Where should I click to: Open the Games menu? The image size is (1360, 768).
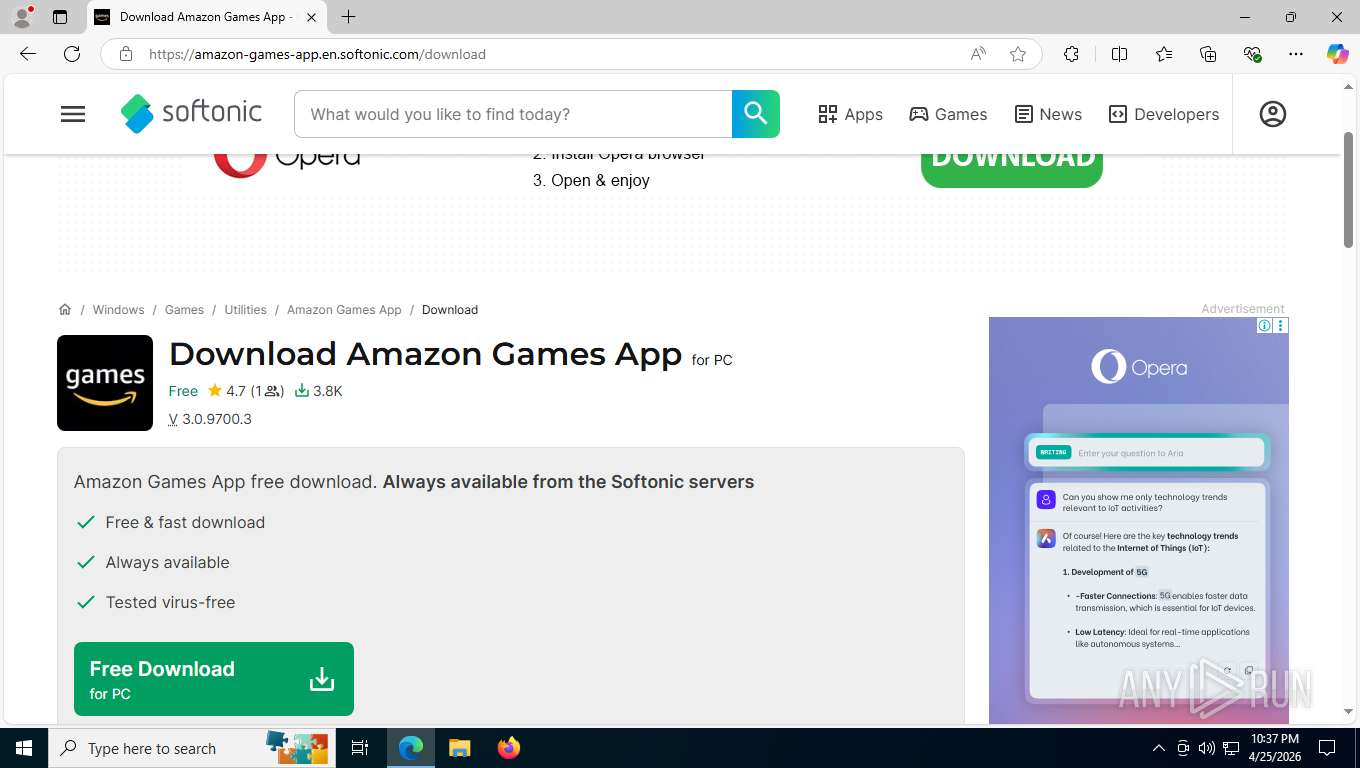coord(948,114)
